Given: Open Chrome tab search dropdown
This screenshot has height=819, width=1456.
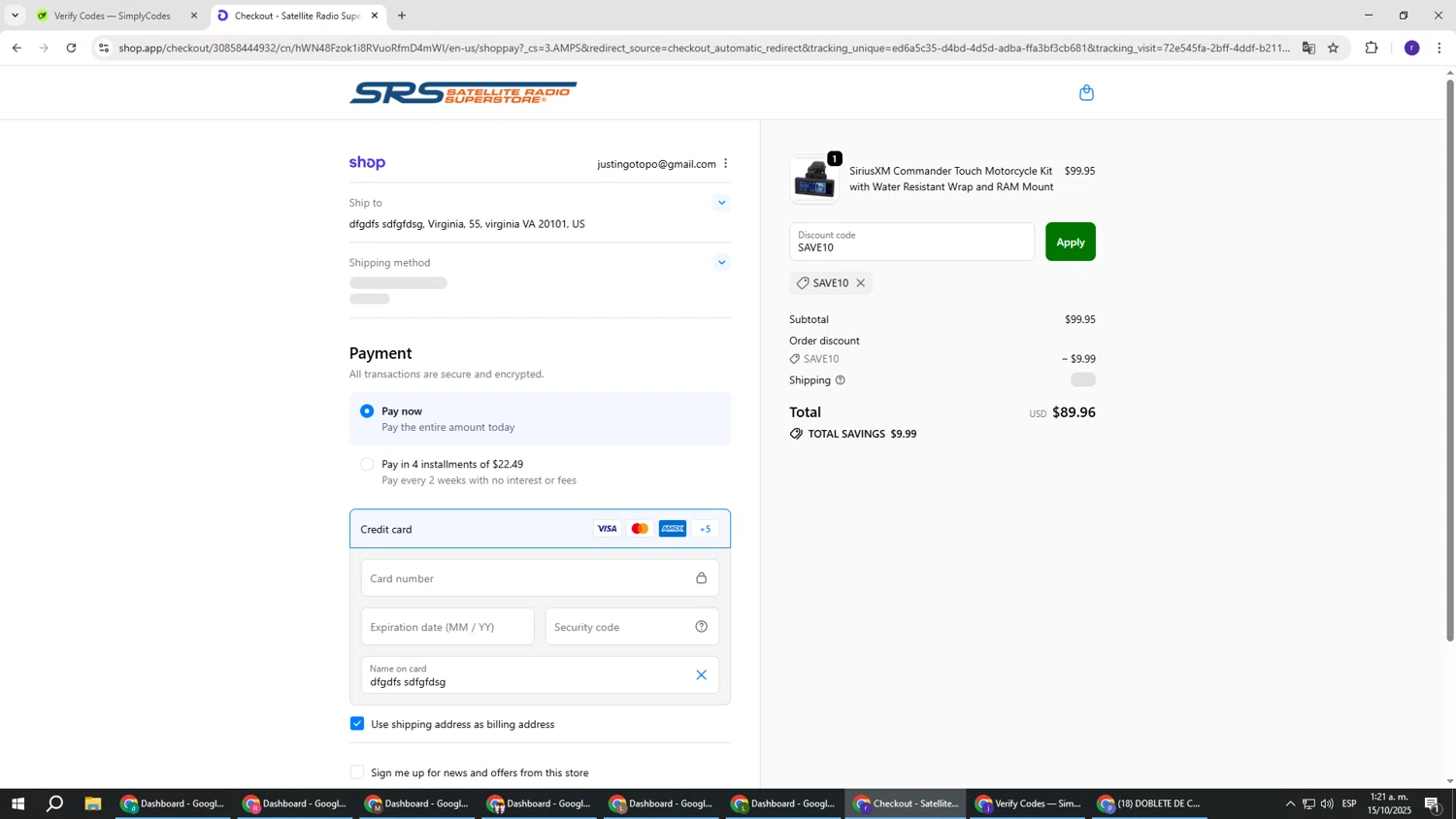Looking at the screenshot, I should point(15,16).
